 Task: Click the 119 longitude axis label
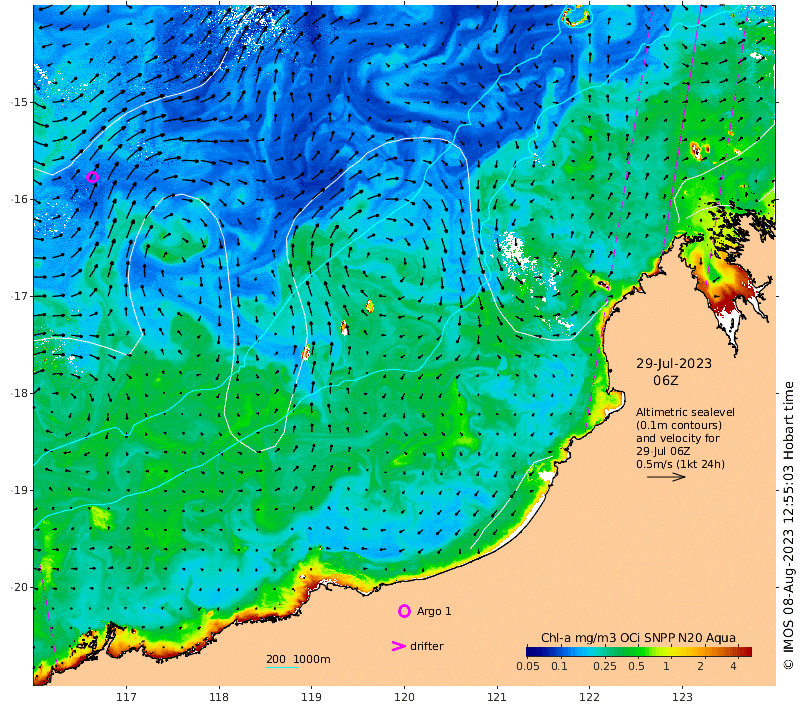tap(311, 697)
